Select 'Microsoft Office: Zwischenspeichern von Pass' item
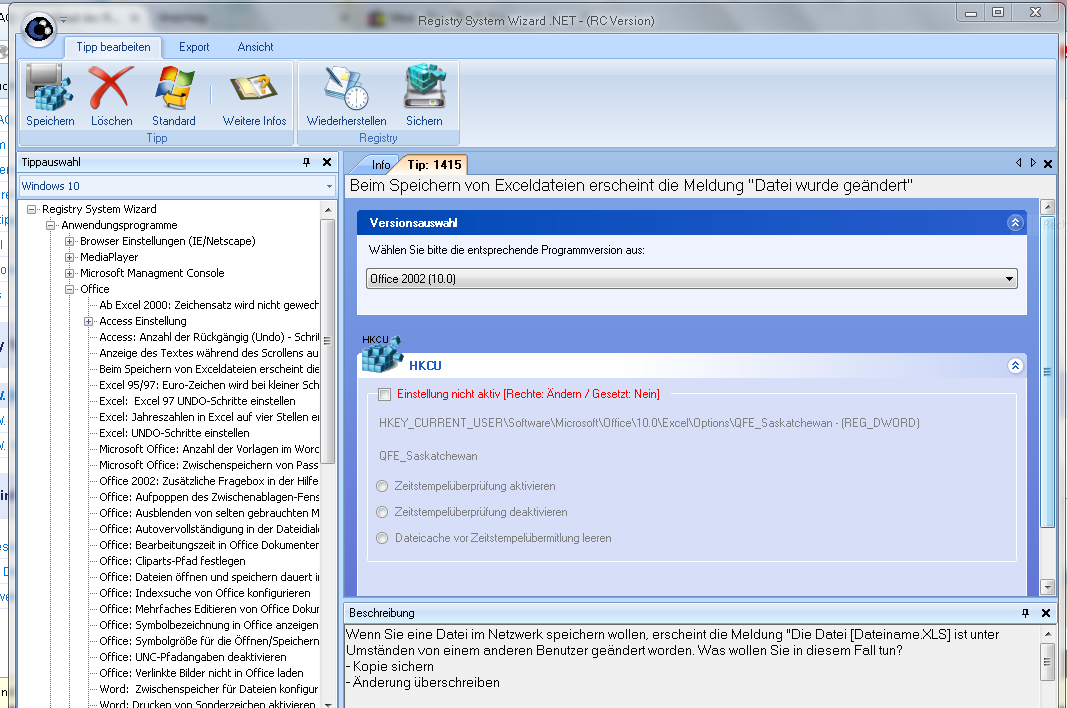1067x708 pixels. coord(209,465)
